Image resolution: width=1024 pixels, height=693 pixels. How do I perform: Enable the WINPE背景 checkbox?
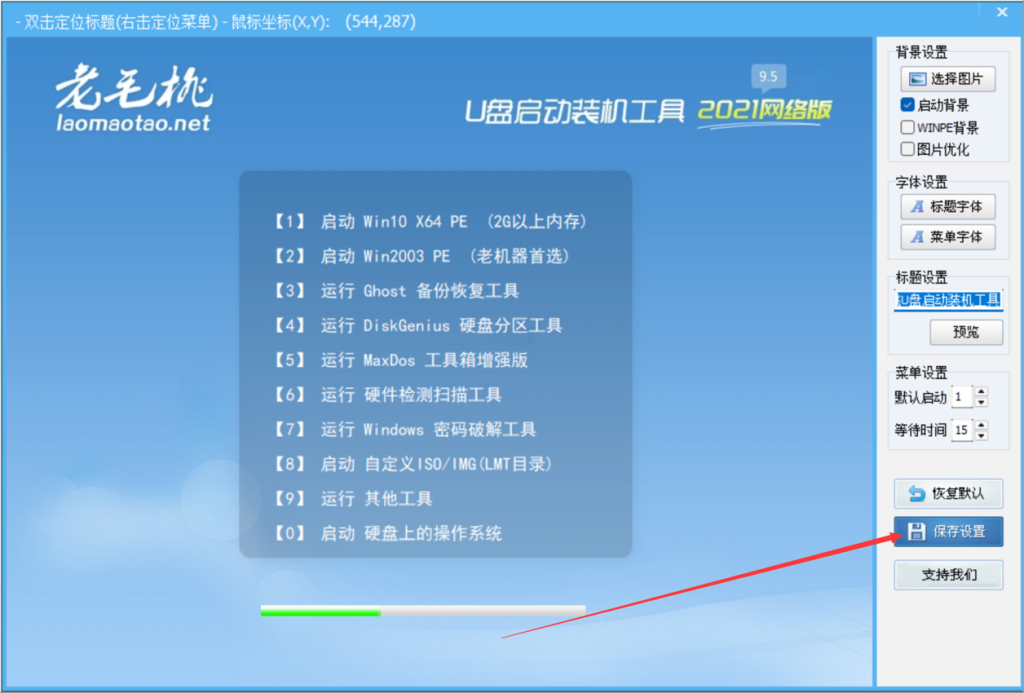click(x=907, y=127)
